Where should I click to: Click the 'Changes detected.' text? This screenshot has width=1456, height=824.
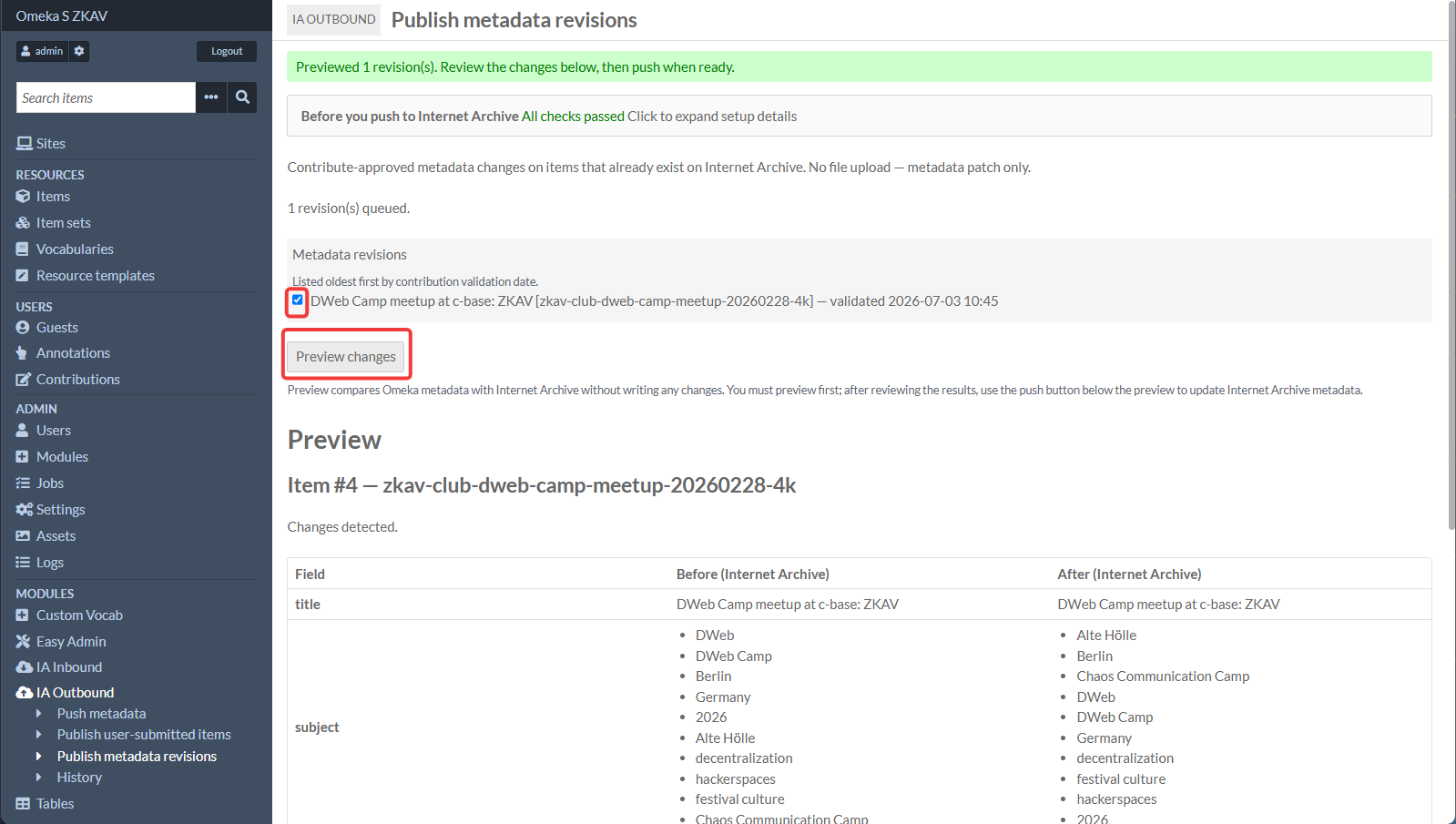pyautogui.click(x=342, y=526)
